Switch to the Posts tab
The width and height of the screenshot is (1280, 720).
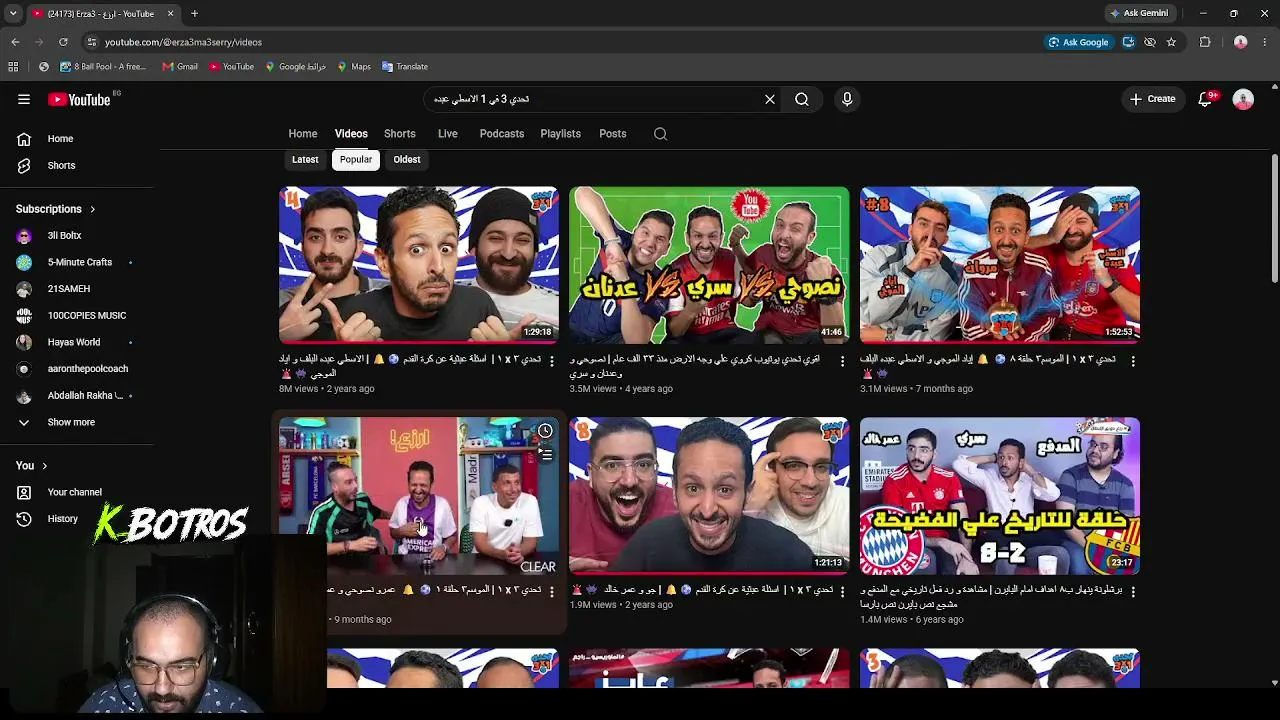[613, 134]
